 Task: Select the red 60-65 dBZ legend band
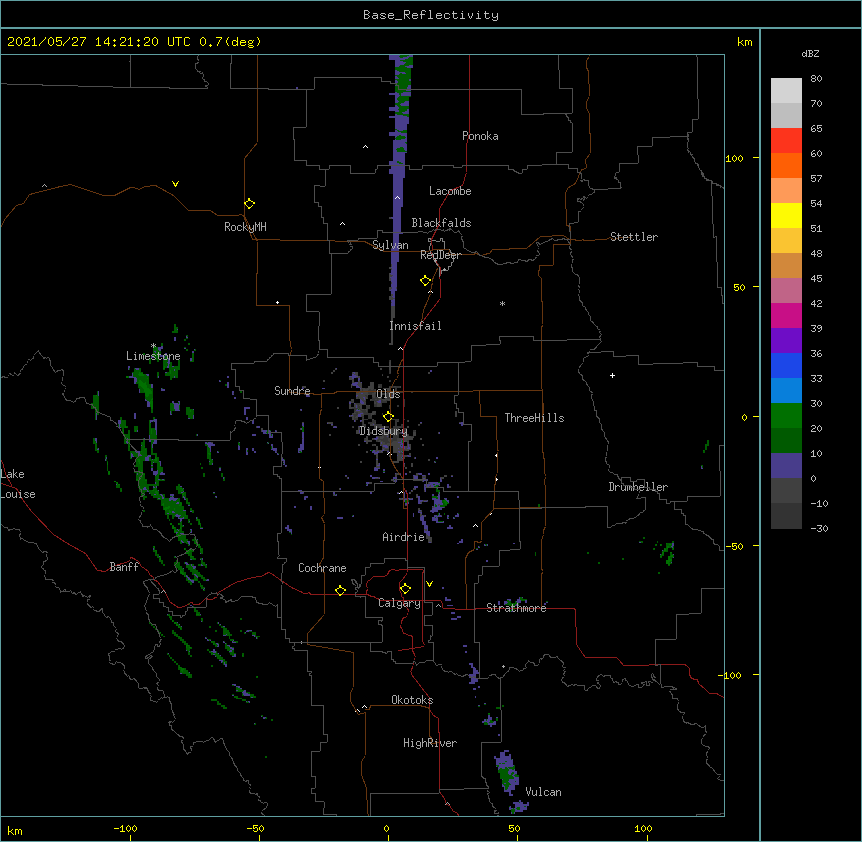(x=786, y=140)
